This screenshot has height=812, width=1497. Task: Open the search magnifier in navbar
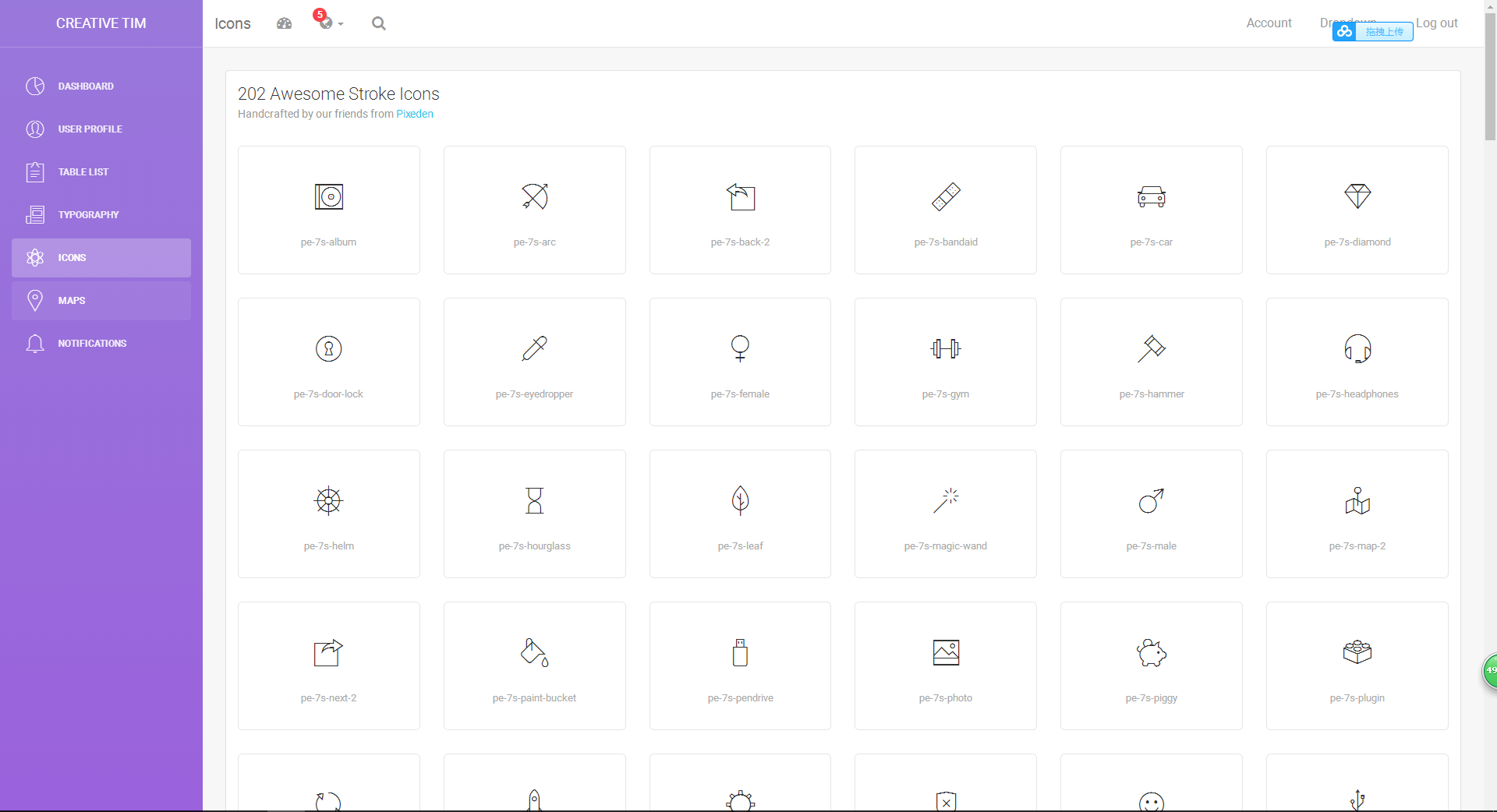click(x=379, y=23)
